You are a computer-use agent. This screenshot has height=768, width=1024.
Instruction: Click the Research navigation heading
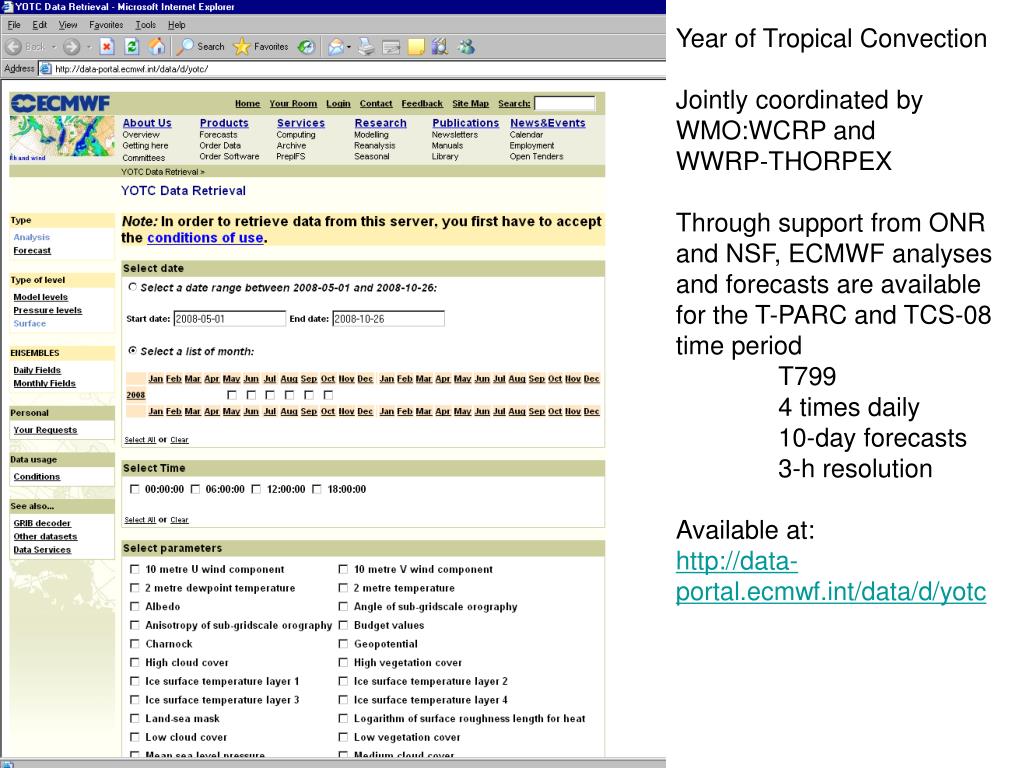(380, 123)
